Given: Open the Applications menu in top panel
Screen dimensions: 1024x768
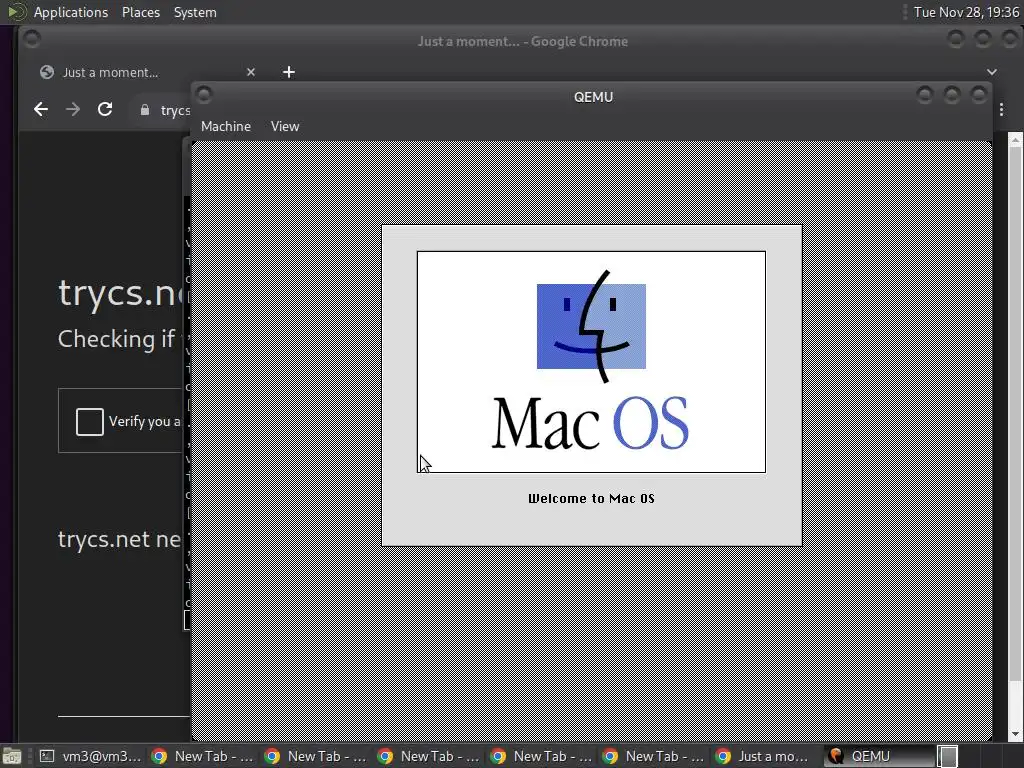Looking at the screenshot, I should (71, 12).
